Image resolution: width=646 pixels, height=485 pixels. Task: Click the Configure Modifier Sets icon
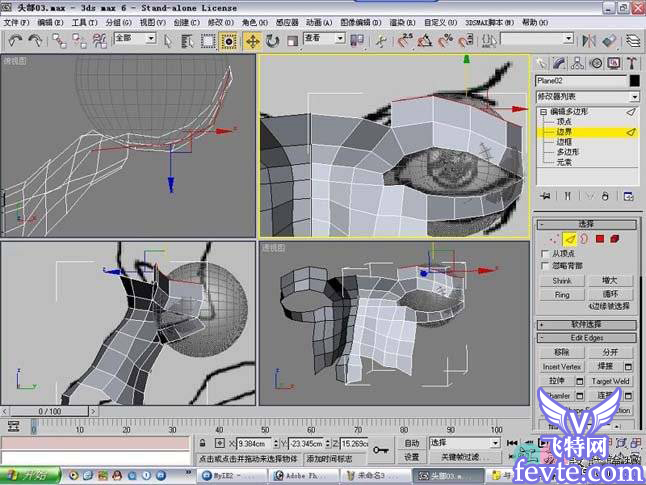pos(629,196)
